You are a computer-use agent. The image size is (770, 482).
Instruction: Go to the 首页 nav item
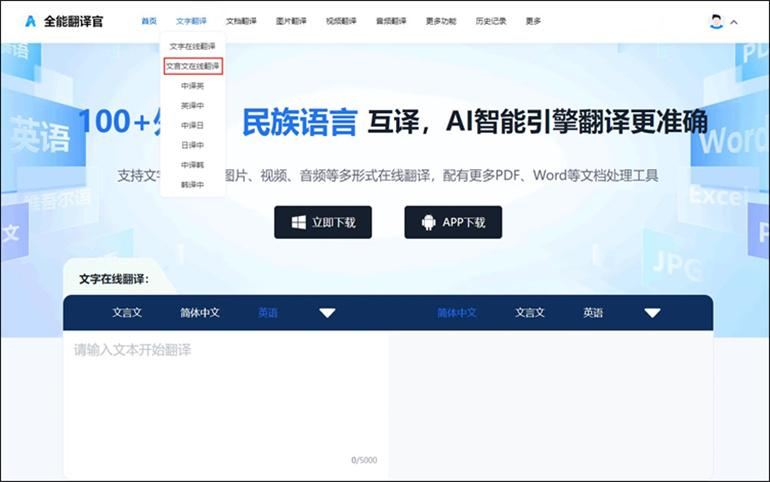[149, 21]
